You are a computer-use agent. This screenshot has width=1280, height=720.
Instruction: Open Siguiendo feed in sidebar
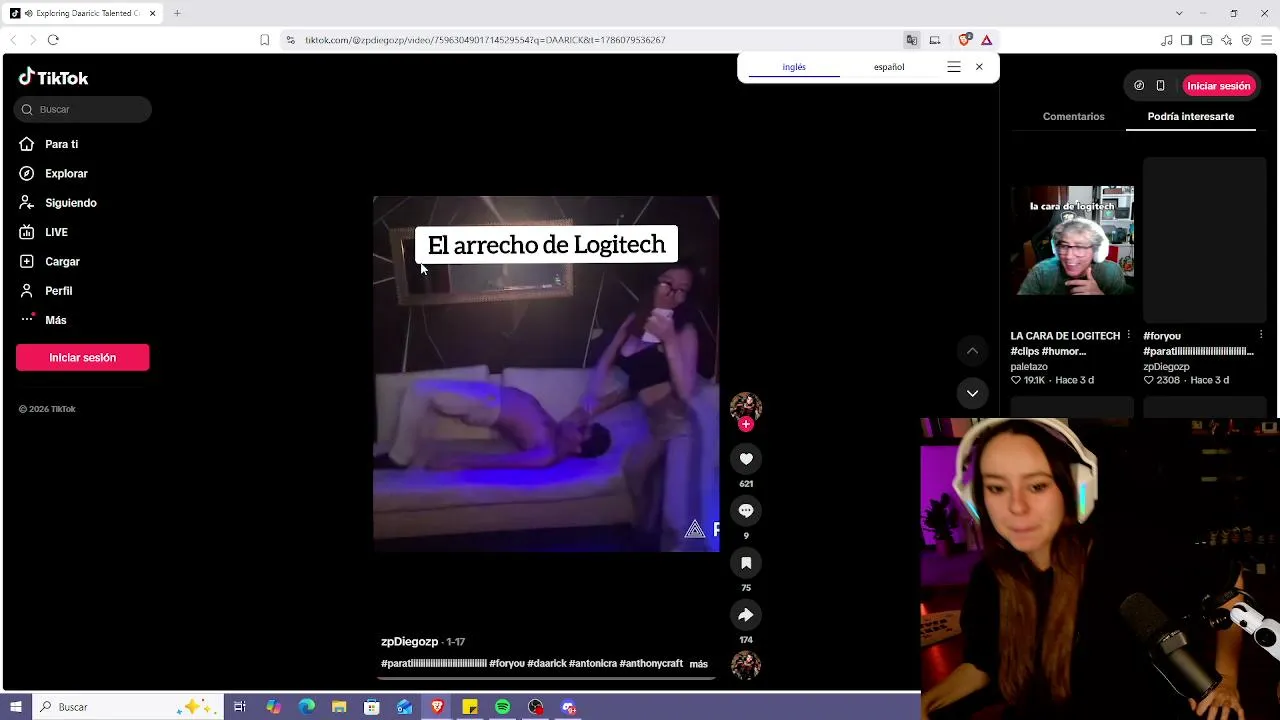(57, 203)
